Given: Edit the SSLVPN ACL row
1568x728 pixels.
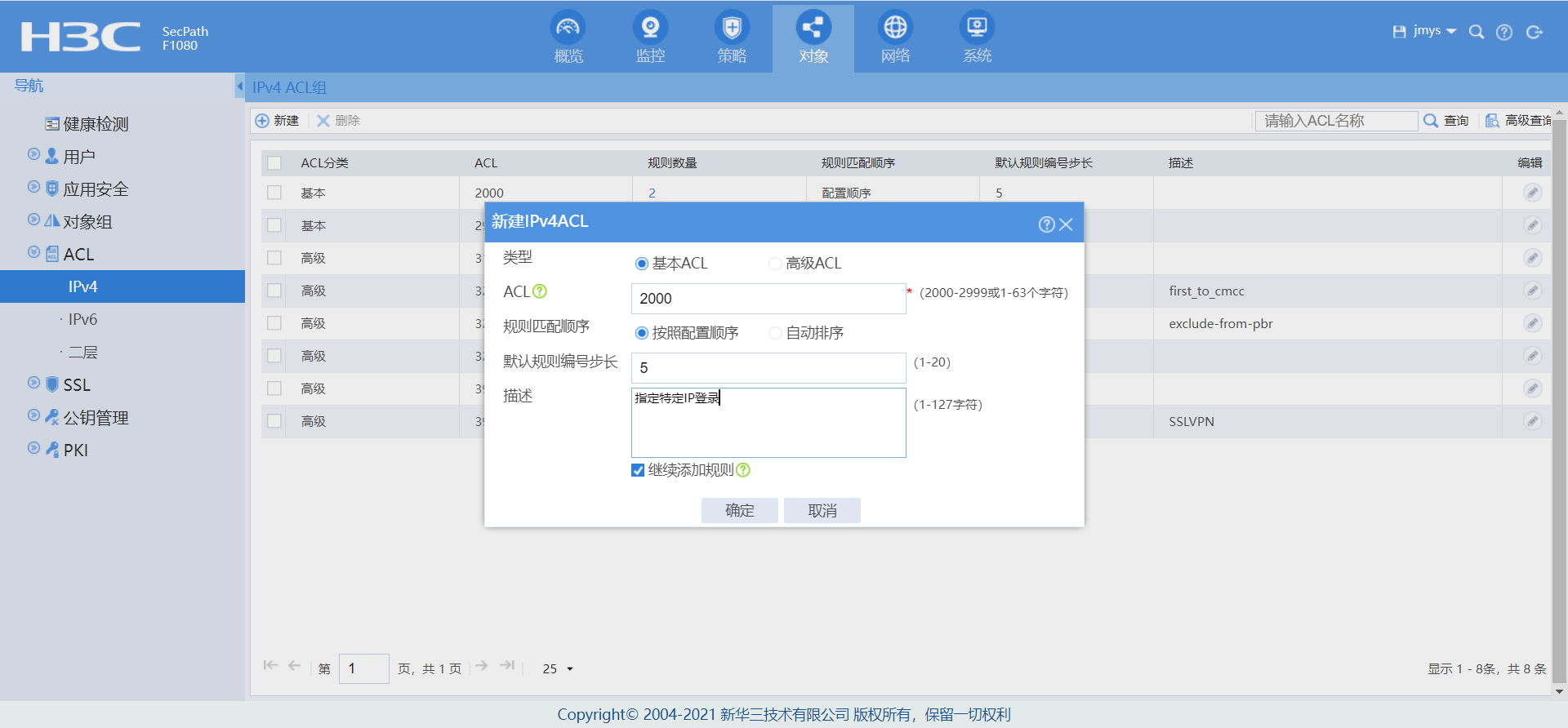Looking at the screenshot, I should (x=1533, y=421).
